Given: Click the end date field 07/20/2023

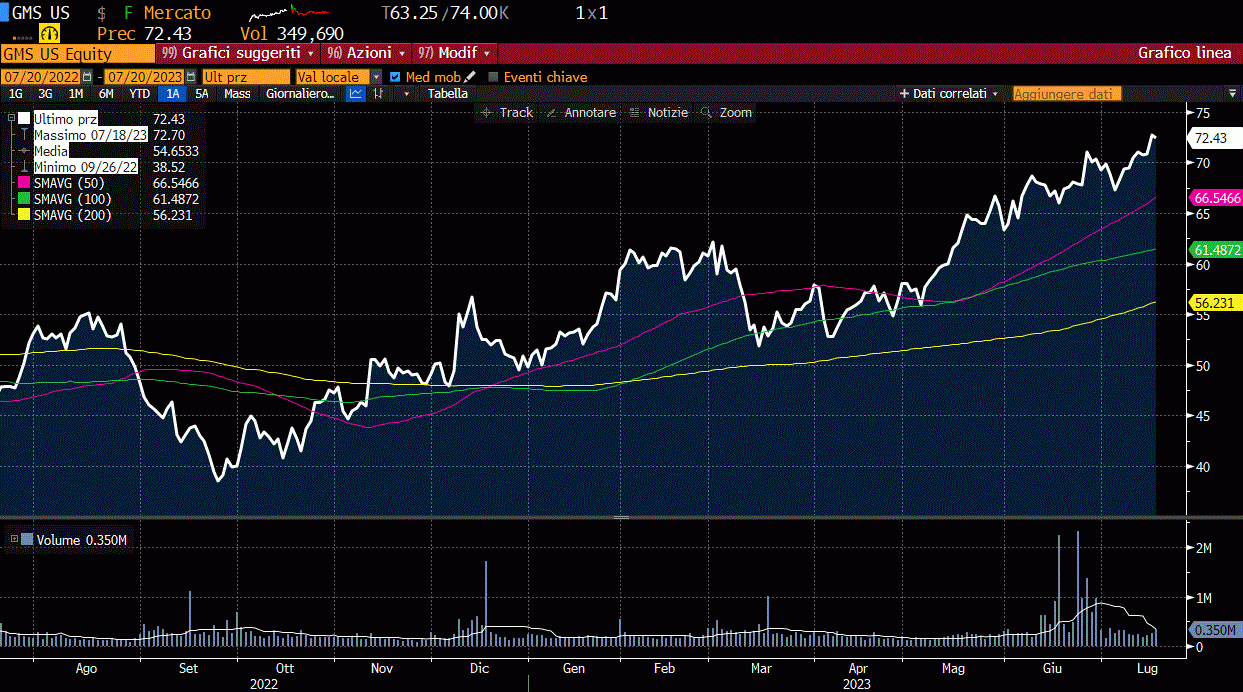Looking at the screenshot, I should tap(144, 77).
